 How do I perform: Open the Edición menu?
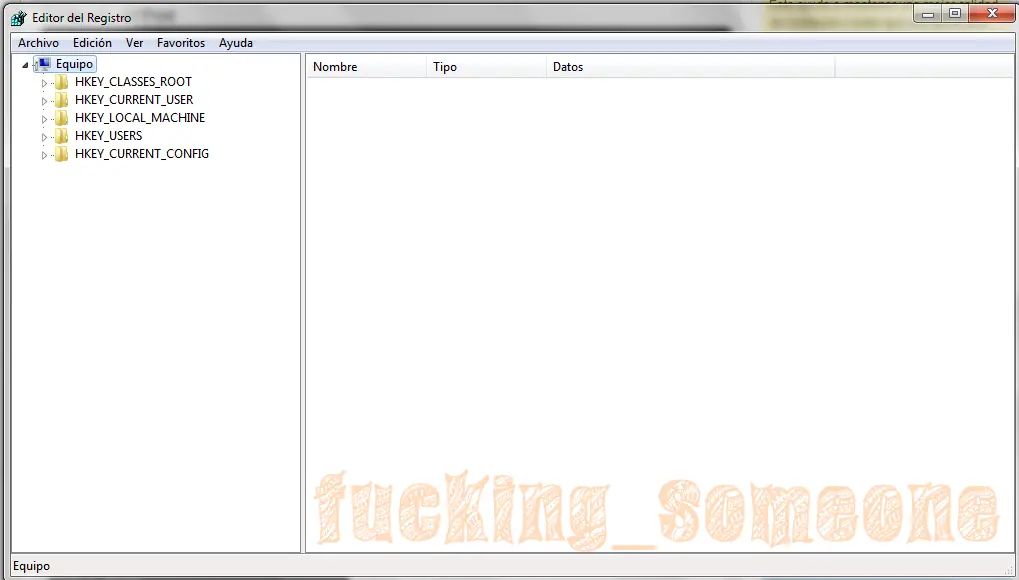[x=92, y=43]
